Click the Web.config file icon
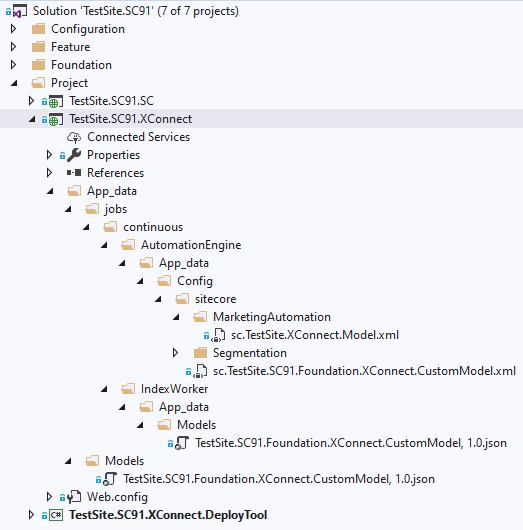523x530 pixels. 74,497
